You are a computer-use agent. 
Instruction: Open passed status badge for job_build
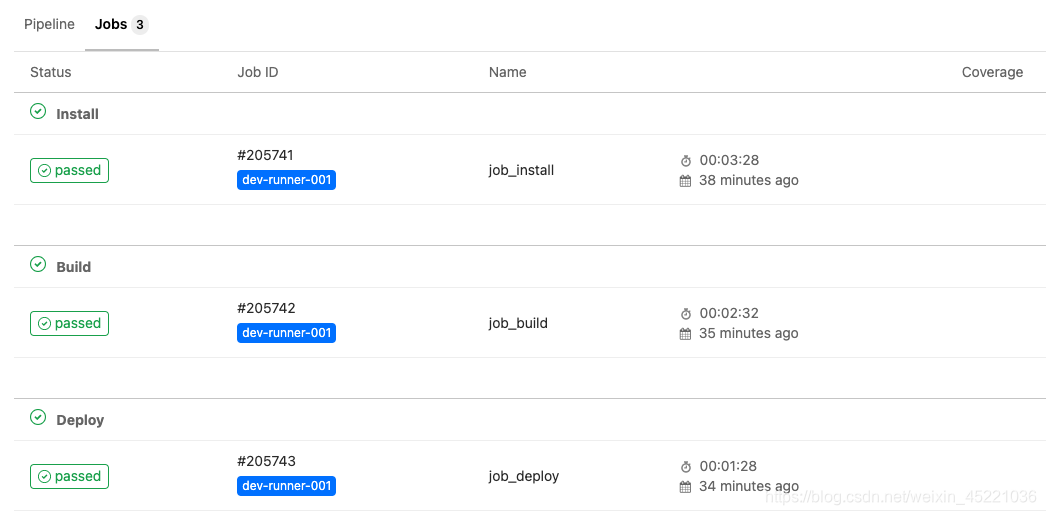click(x=69, y=324)
